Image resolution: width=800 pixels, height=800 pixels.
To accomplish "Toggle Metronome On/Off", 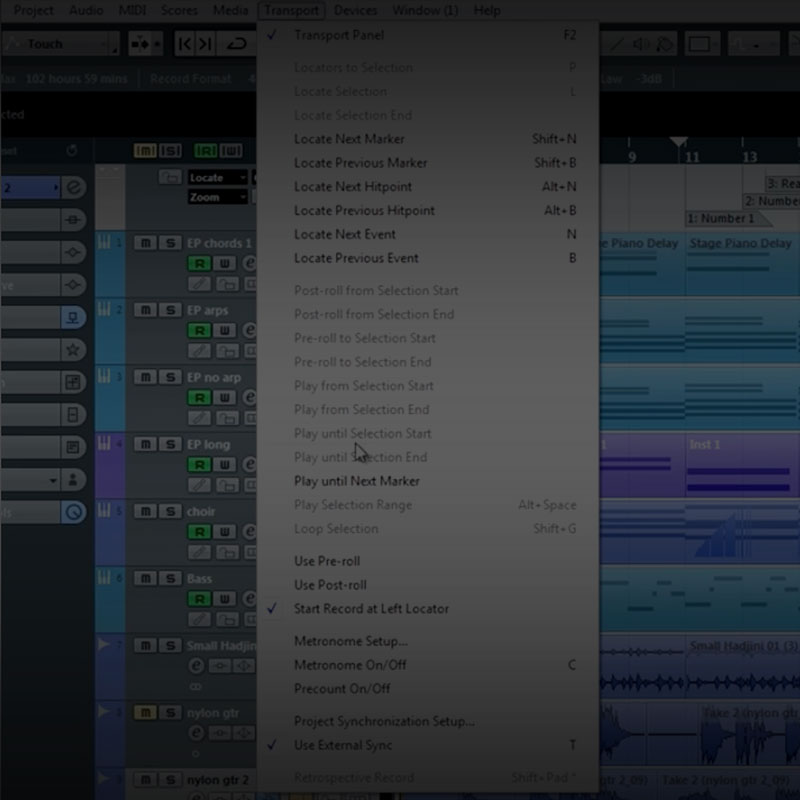I will point(428,665).
